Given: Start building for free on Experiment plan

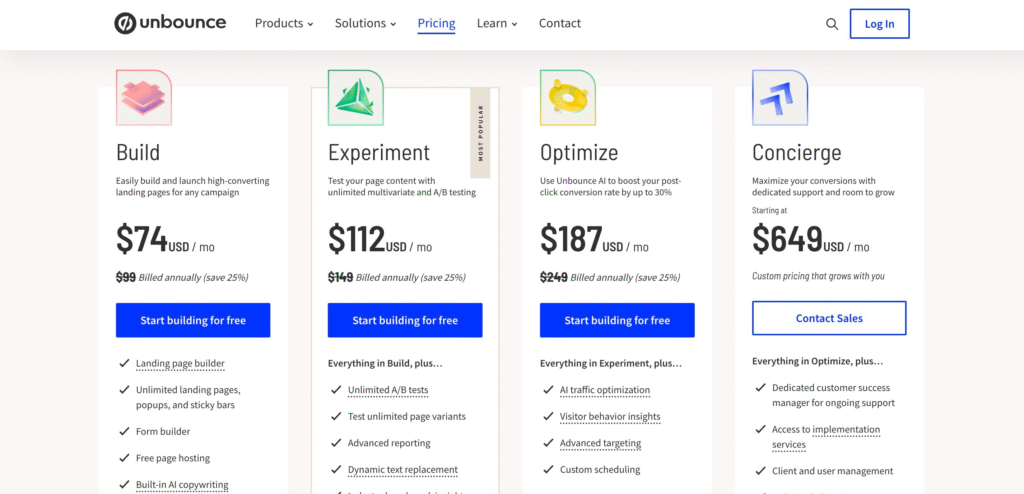Looking at the screenshot, I should [405, 320].
